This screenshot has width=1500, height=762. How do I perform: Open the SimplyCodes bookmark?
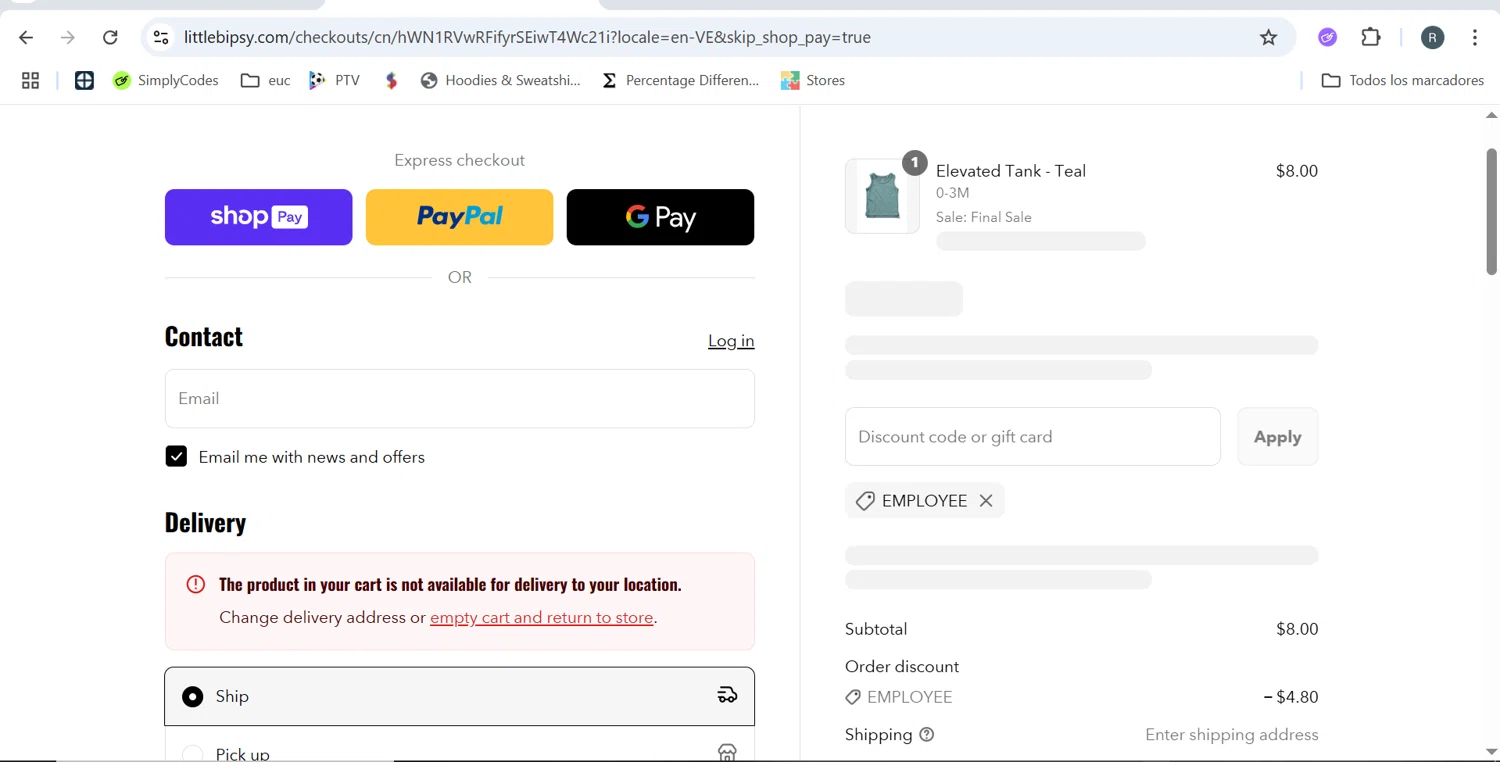coord(166,81)
